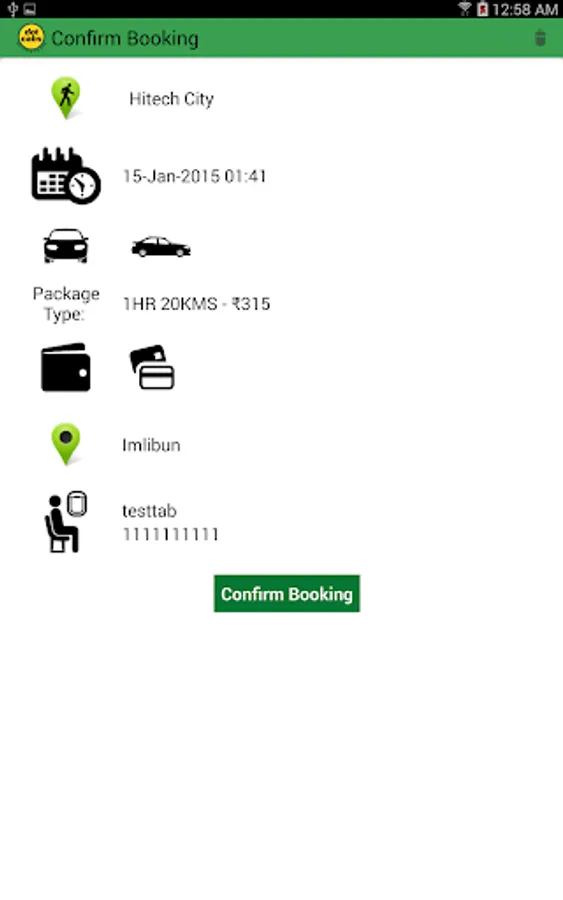Edit the Hitech City pickup location
This screenshot has height=900, width=563.
[172, 99]
